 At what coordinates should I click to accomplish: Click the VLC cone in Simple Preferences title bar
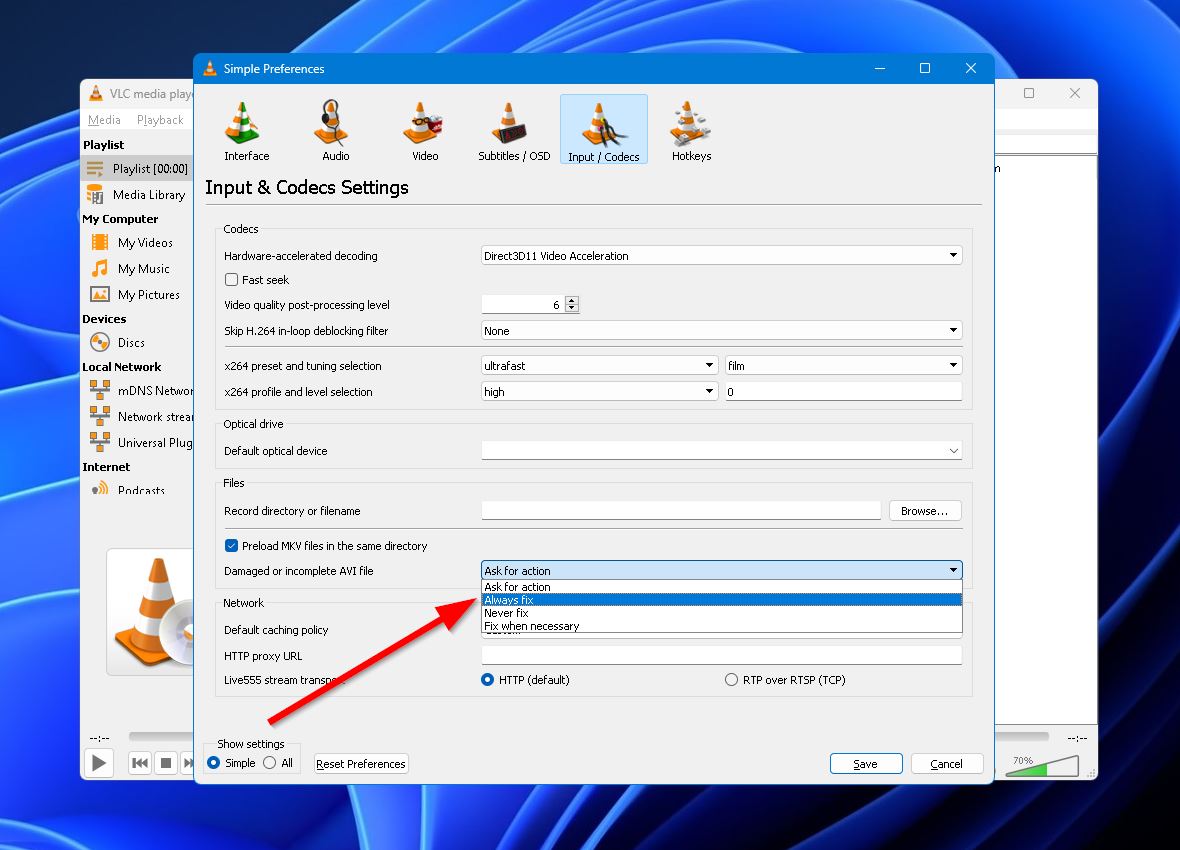point(210,69)
